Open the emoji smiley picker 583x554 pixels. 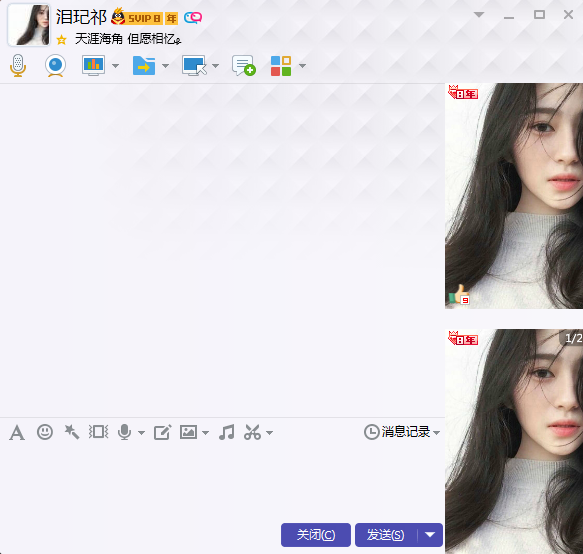(45, 432)
